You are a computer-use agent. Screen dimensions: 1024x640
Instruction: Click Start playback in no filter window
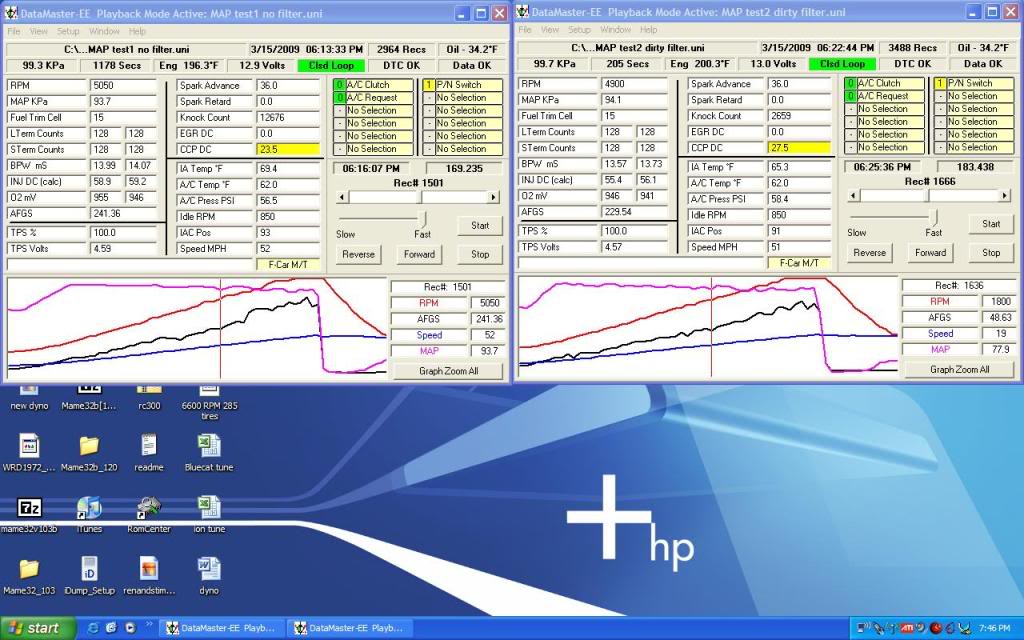click(x=480, y=225)
